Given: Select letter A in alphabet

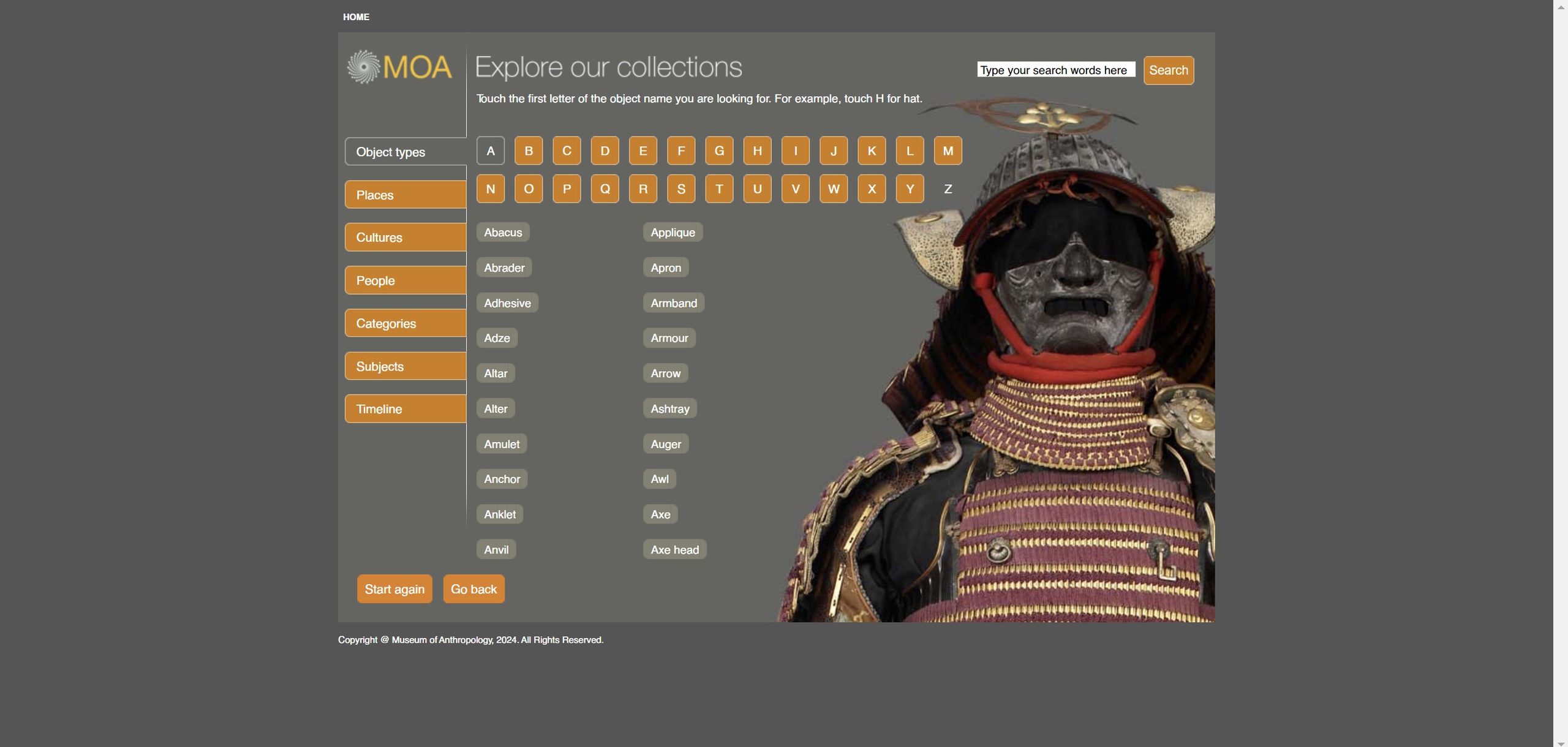Looking at the screenshot, I should 491,151.
